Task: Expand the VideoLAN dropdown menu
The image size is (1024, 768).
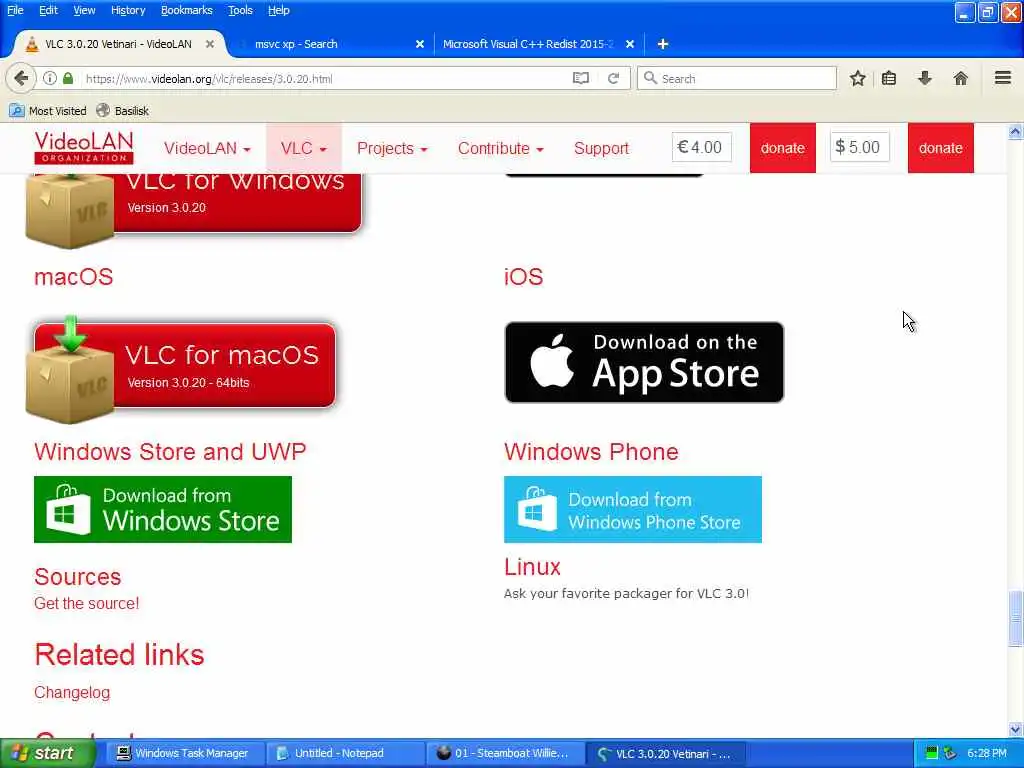Action: point(207,148)
